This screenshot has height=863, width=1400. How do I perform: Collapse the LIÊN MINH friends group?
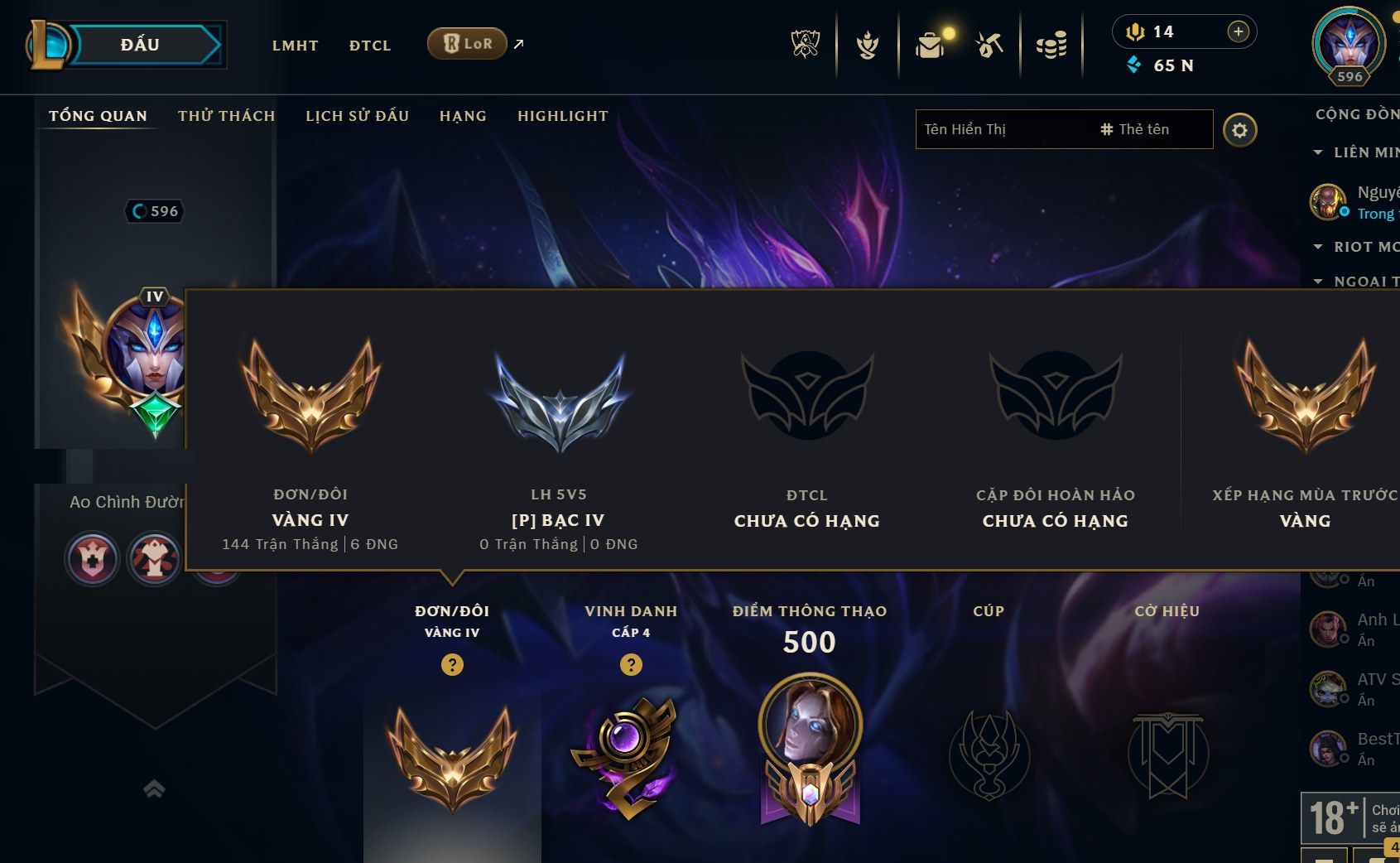1318,152
